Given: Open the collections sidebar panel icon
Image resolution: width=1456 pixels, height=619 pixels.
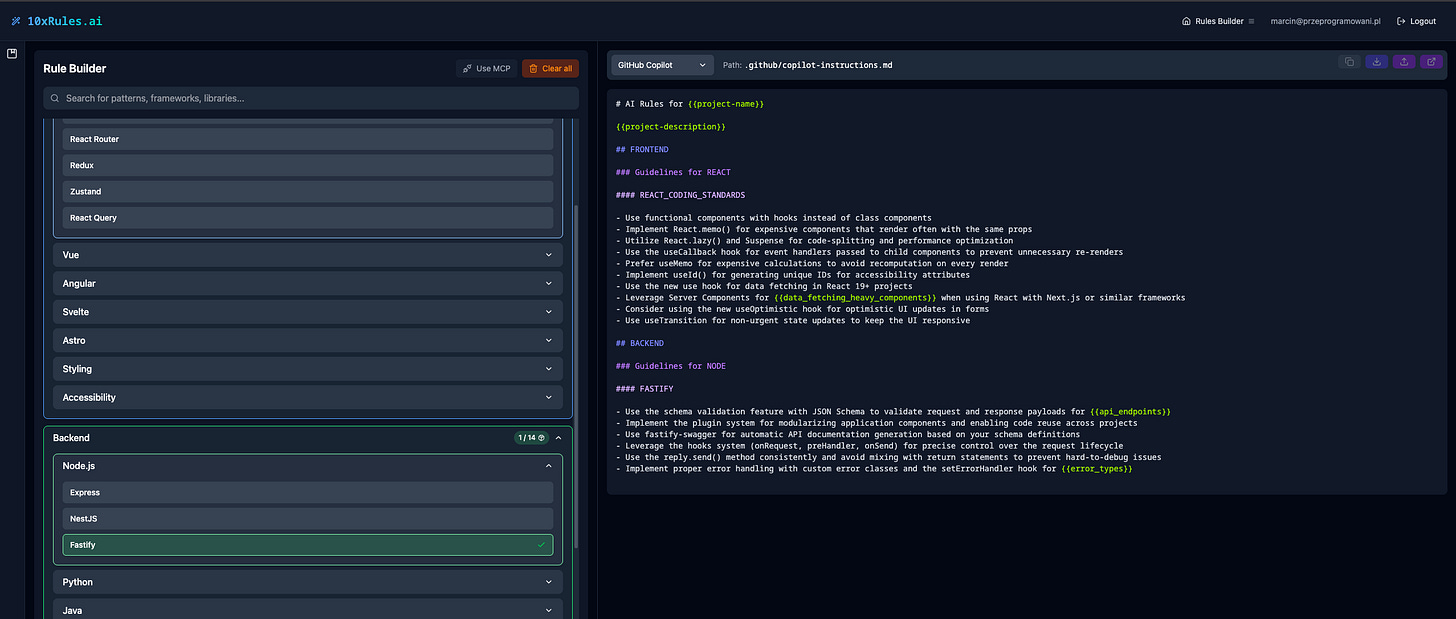Looking at the screenshot, I should tap(12, 54).
